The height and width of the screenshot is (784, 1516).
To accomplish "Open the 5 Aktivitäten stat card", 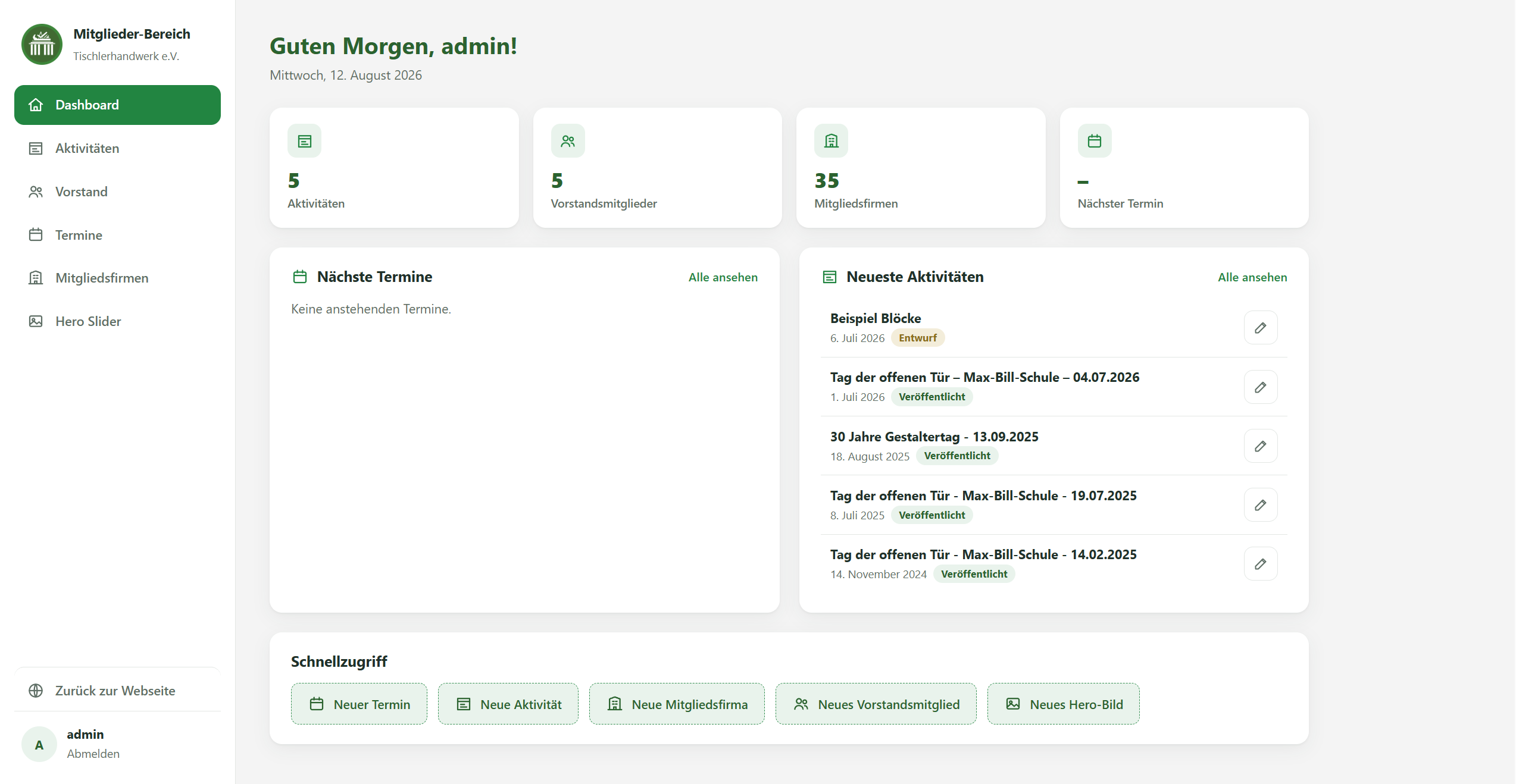I will (x=394, y=168).
